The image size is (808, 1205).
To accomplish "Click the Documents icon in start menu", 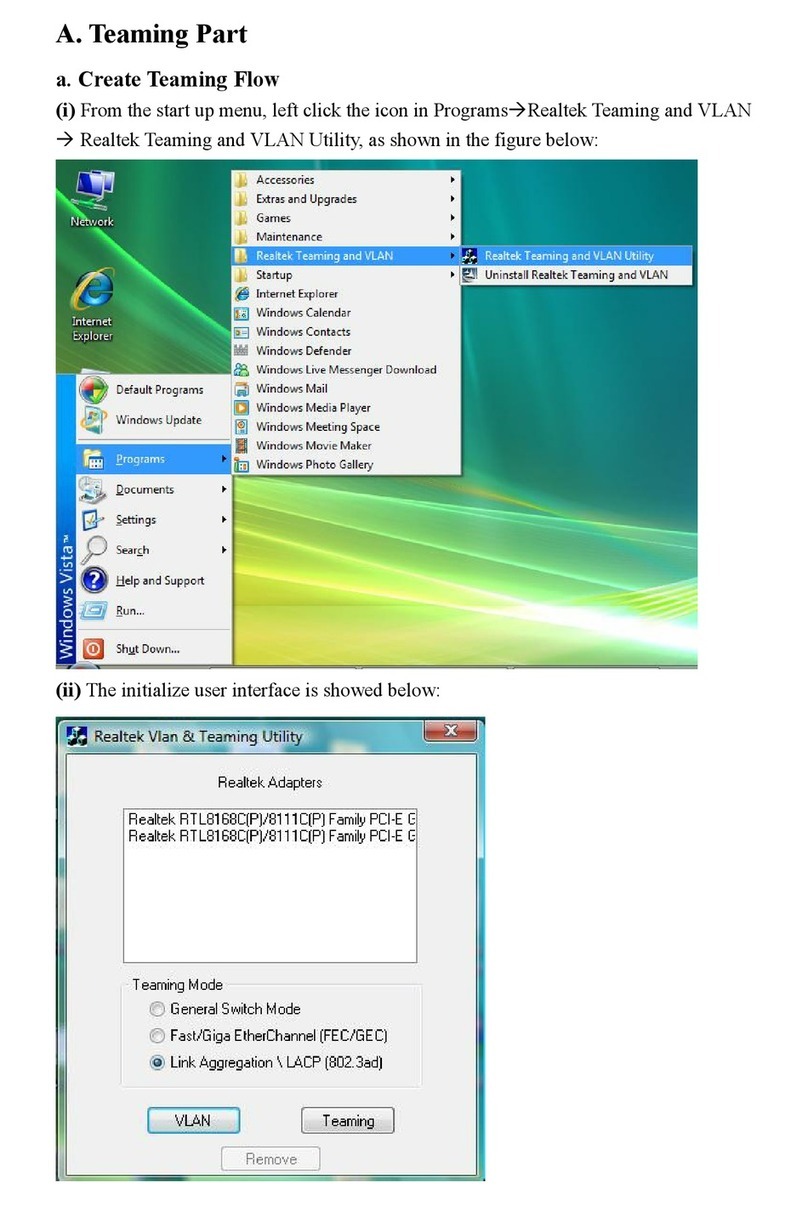I will [x=93, y=490].
